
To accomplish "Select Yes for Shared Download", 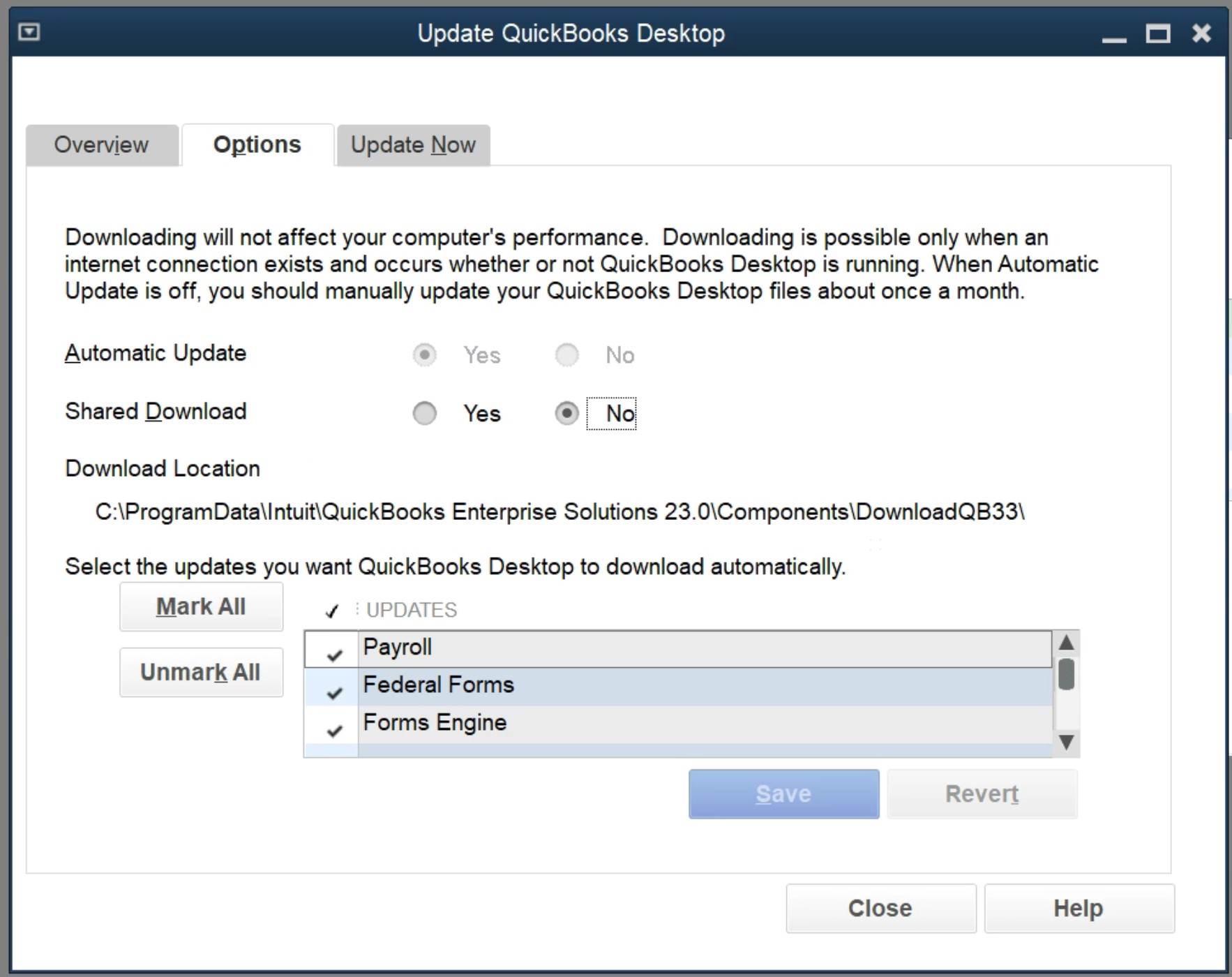I will 424,413.
